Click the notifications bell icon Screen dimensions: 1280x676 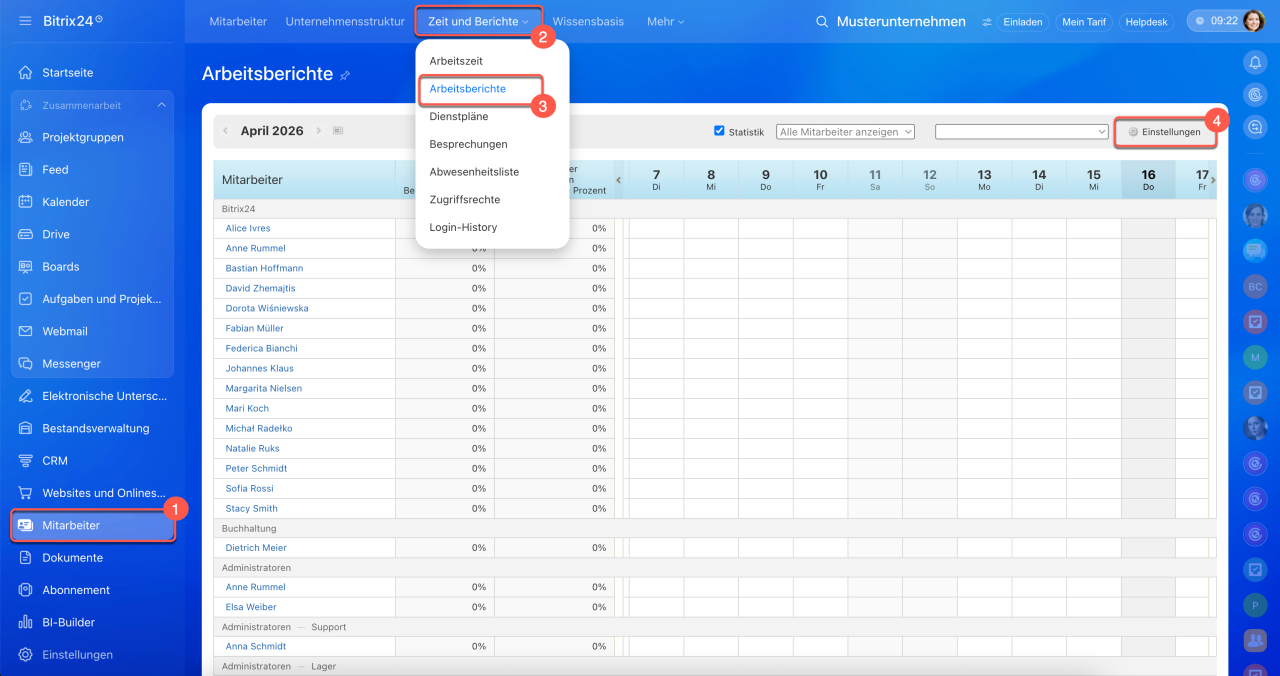(x=1254, y=62)
